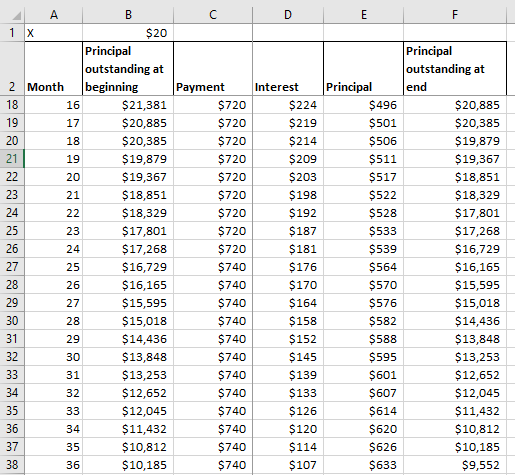Click cell B1 with value $20
The width and height of the screenshot is (515, 475).
(128, 33)
